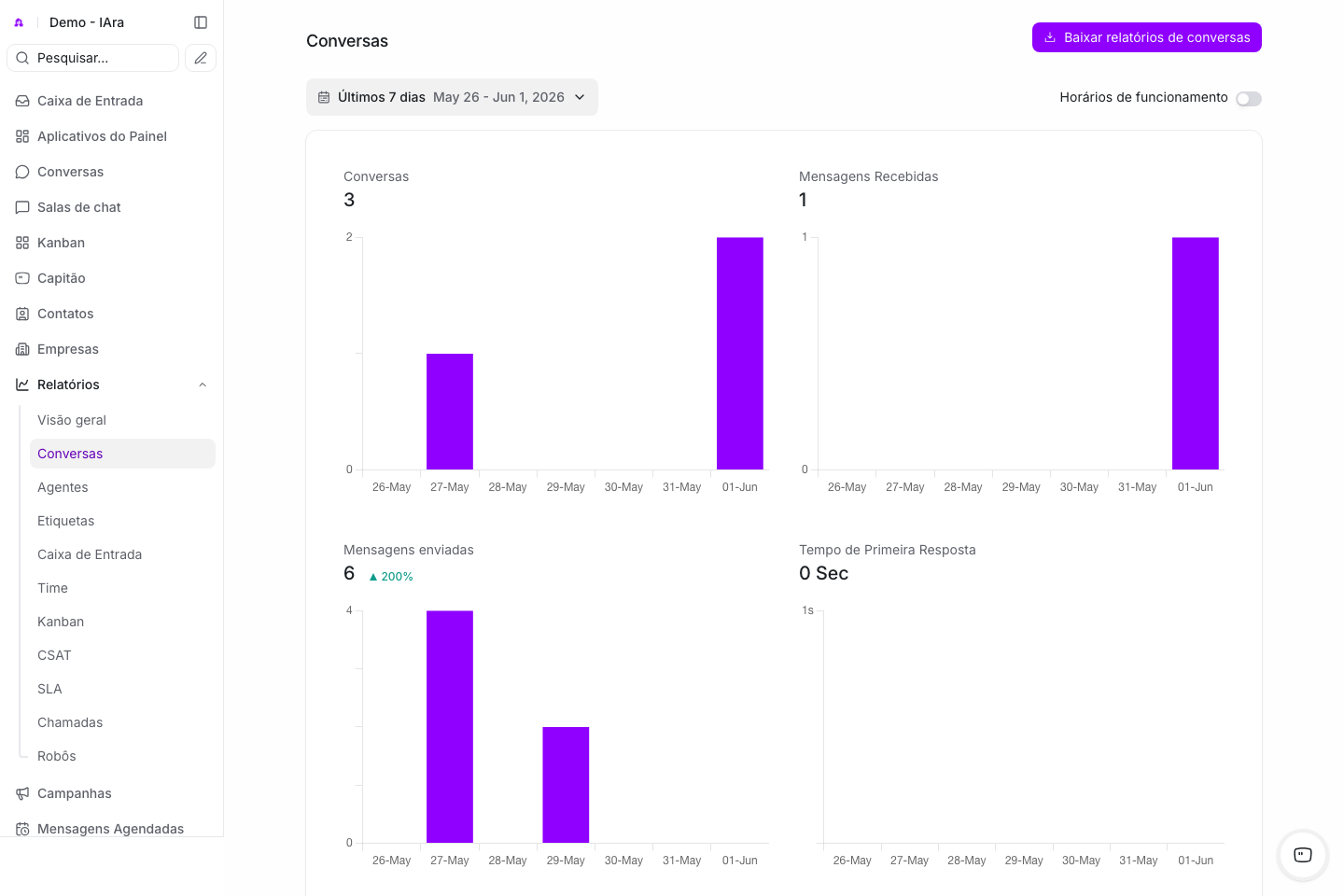Open the floating chat widget bubble
1344x896 pixels.
coord(1303,855)
